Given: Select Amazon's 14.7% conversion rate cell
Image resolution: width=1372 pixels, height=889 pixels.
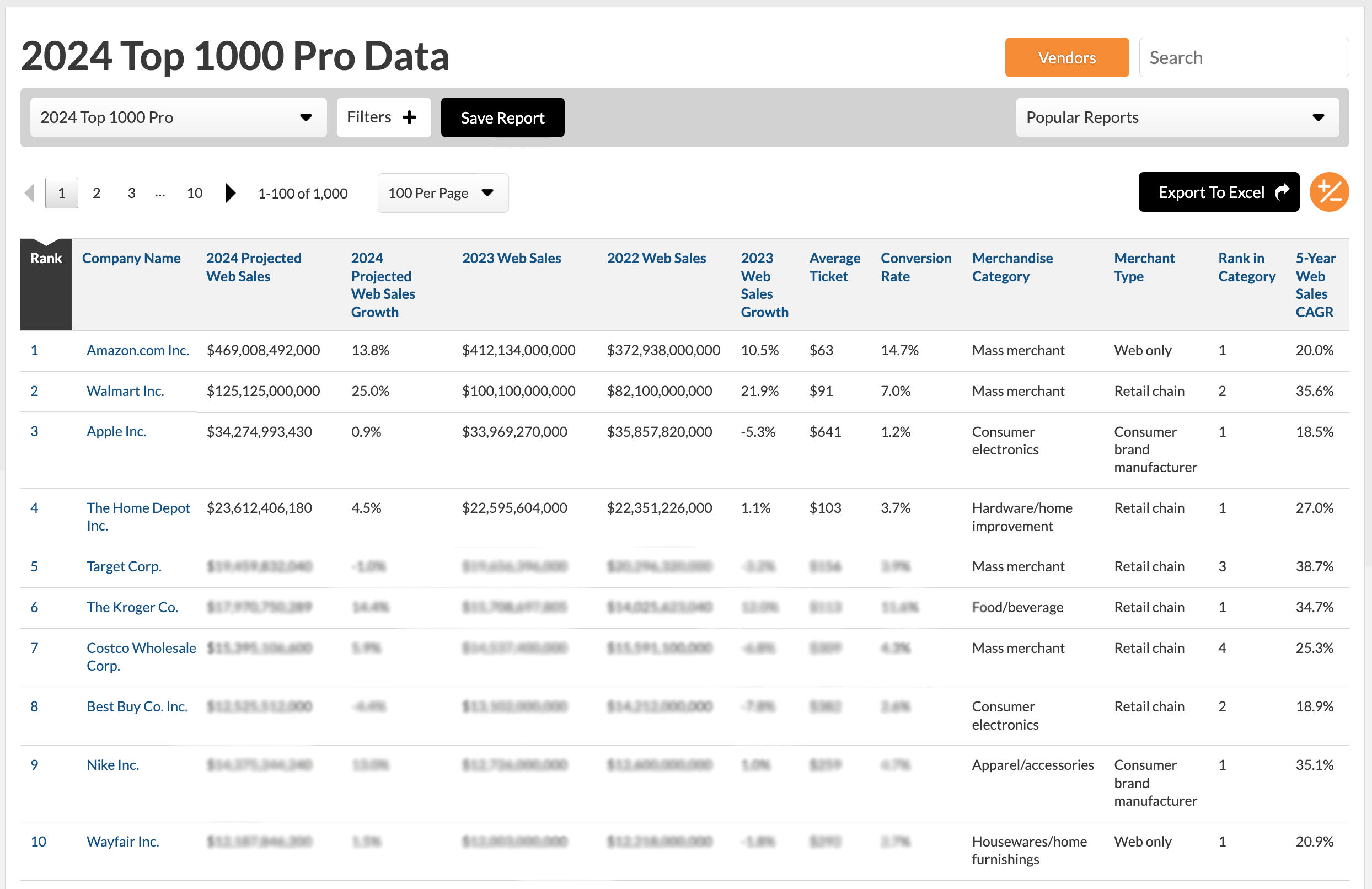Looking at the screenshot, I should click(x=899, y=350).
